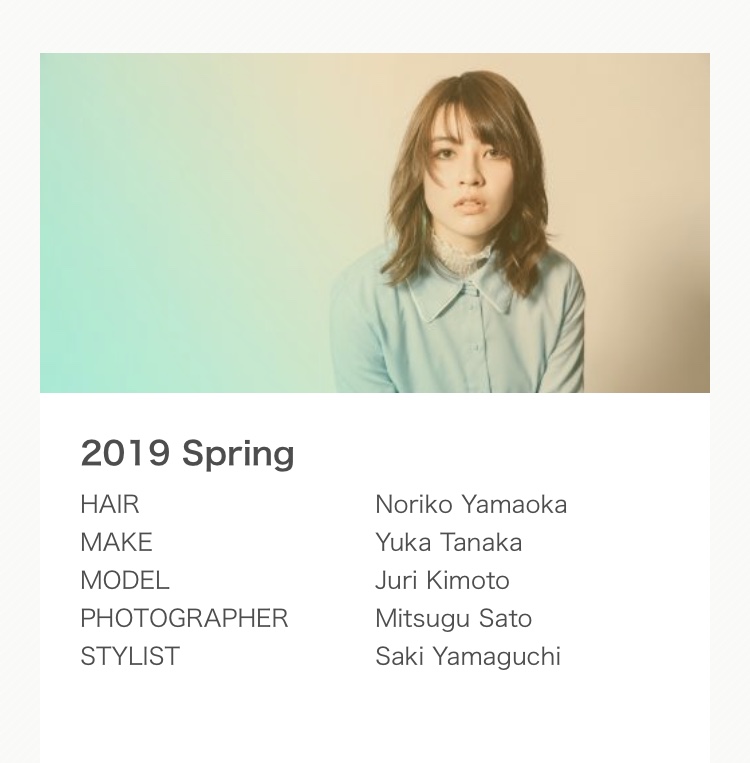Open stylist Saki Yamaguchi's name
Image resolution: width=750 pixels, height=763 pixels.
(x=468, y=656)
